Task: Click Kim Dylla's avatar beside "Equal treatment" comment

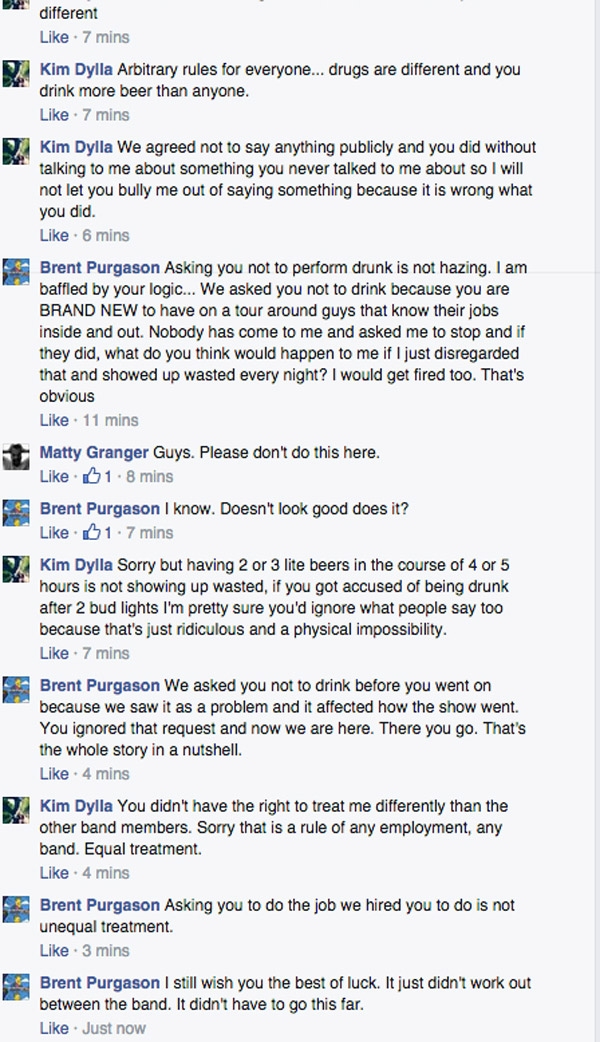Action: (15, 809)
